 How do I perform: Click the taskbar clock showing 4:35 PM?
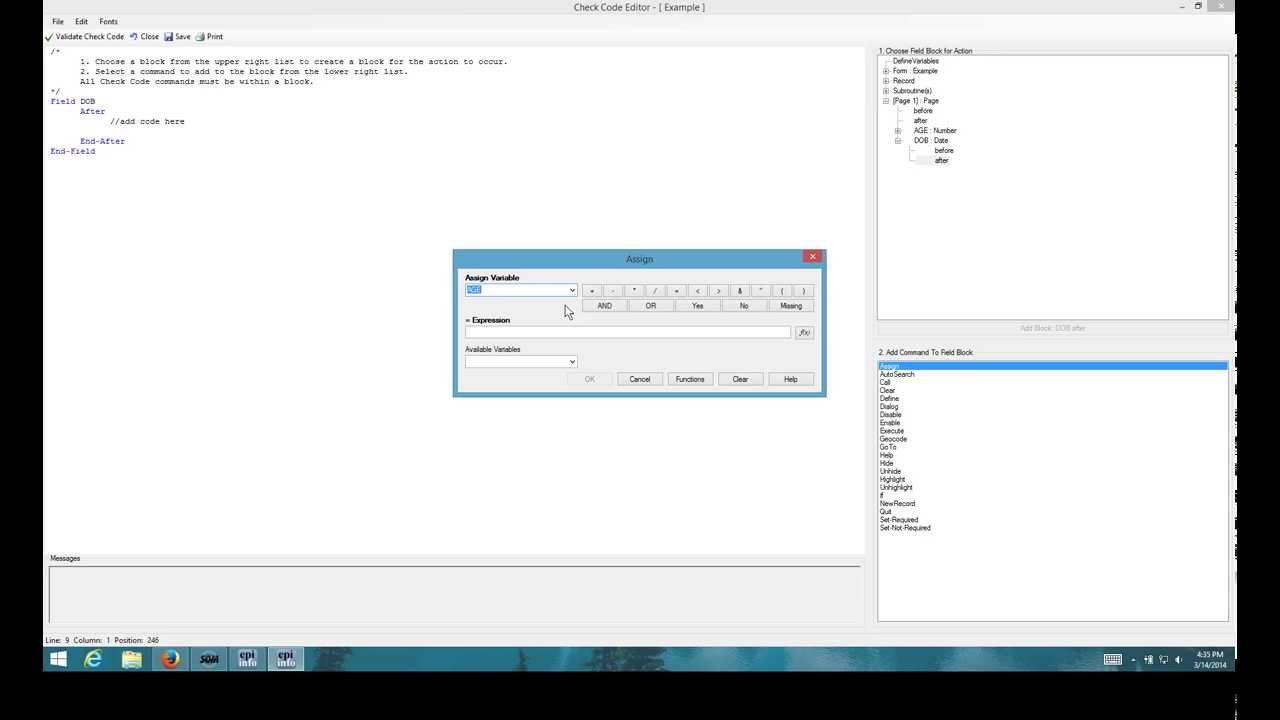click(x=1210, y=660)
